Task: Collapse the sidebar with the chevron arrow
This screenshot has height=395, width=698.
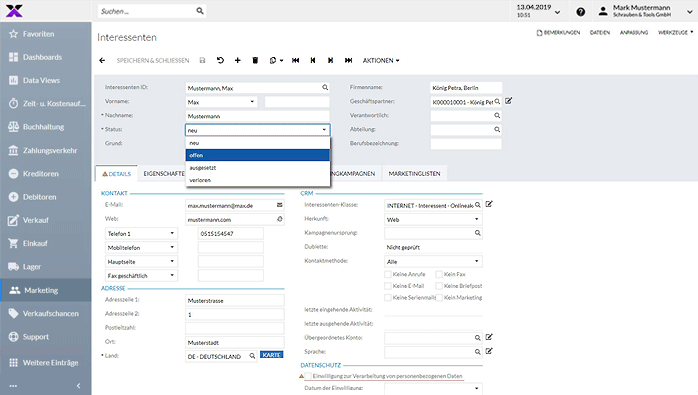Action: click(x=78, y=386)
